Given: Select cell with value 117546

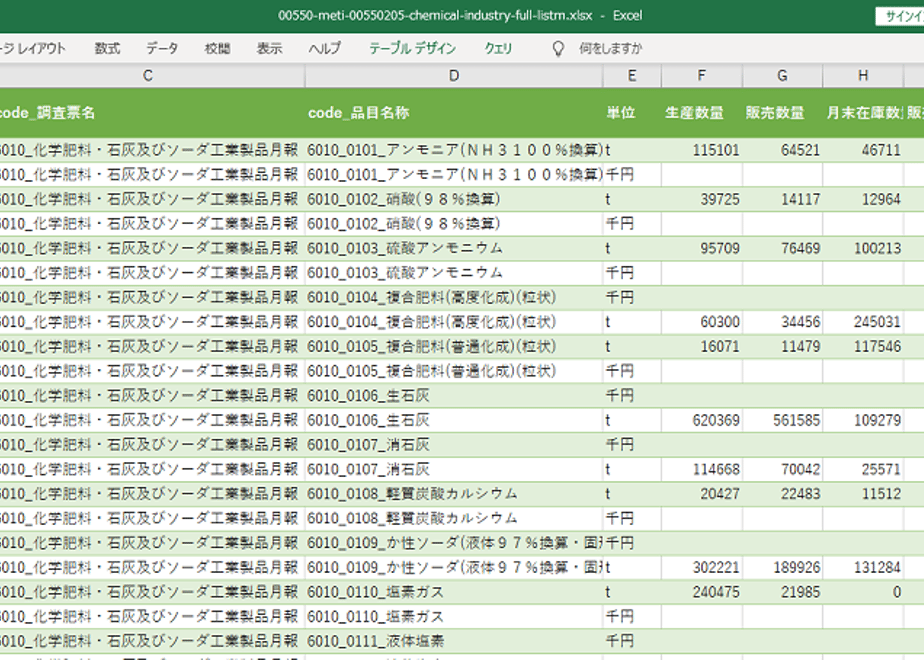Looking at the screenshot, I should coord(863,346).
